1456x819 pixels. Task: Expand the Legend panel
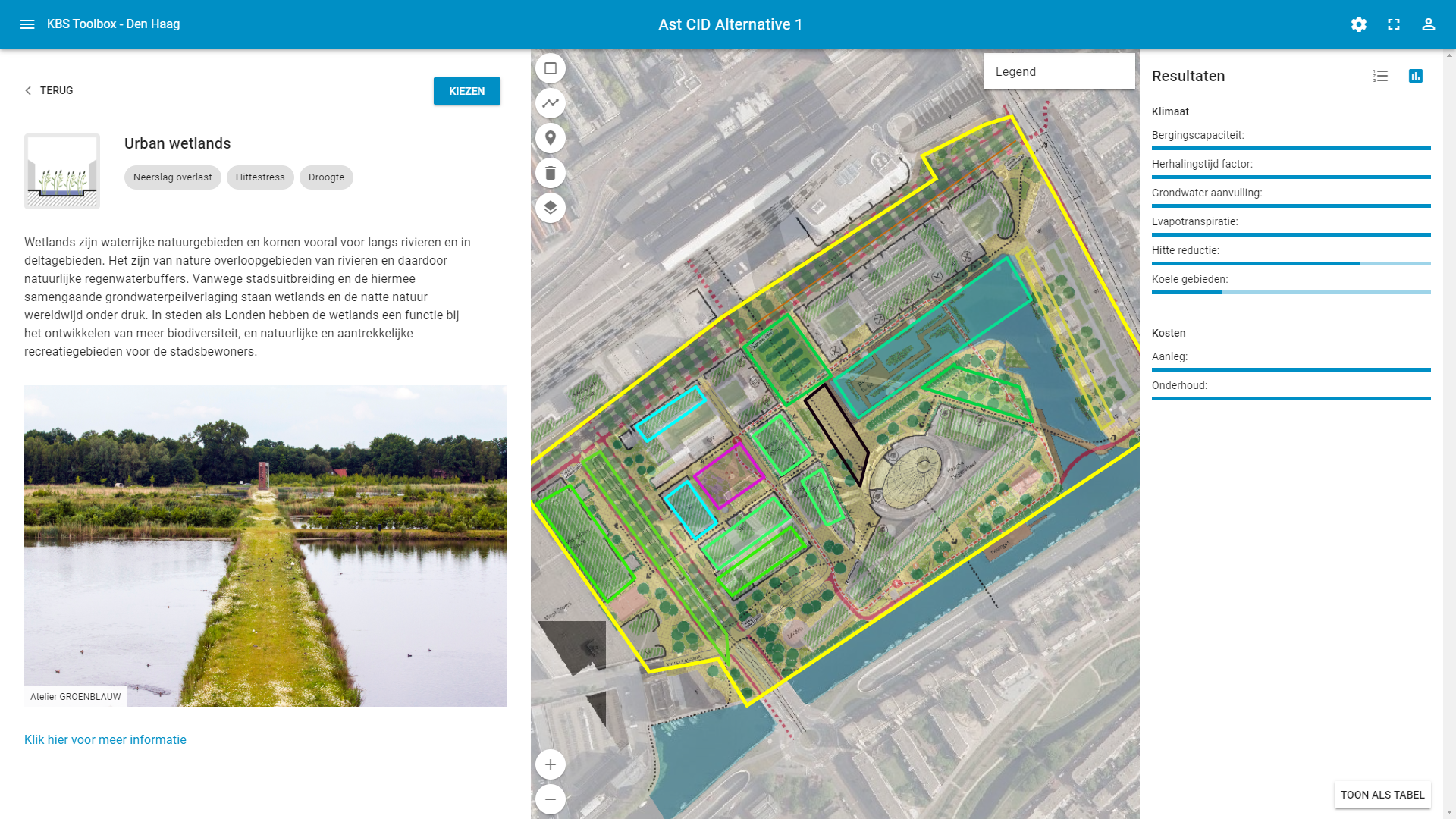click(1059, 71)
